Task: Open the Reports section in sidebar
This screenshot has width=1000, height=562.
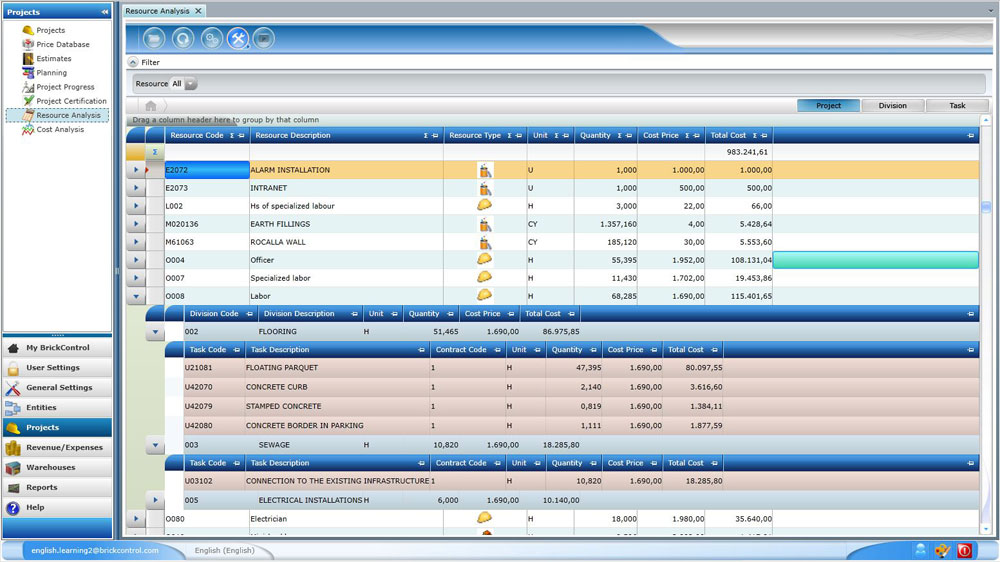Action: point(41,488)
